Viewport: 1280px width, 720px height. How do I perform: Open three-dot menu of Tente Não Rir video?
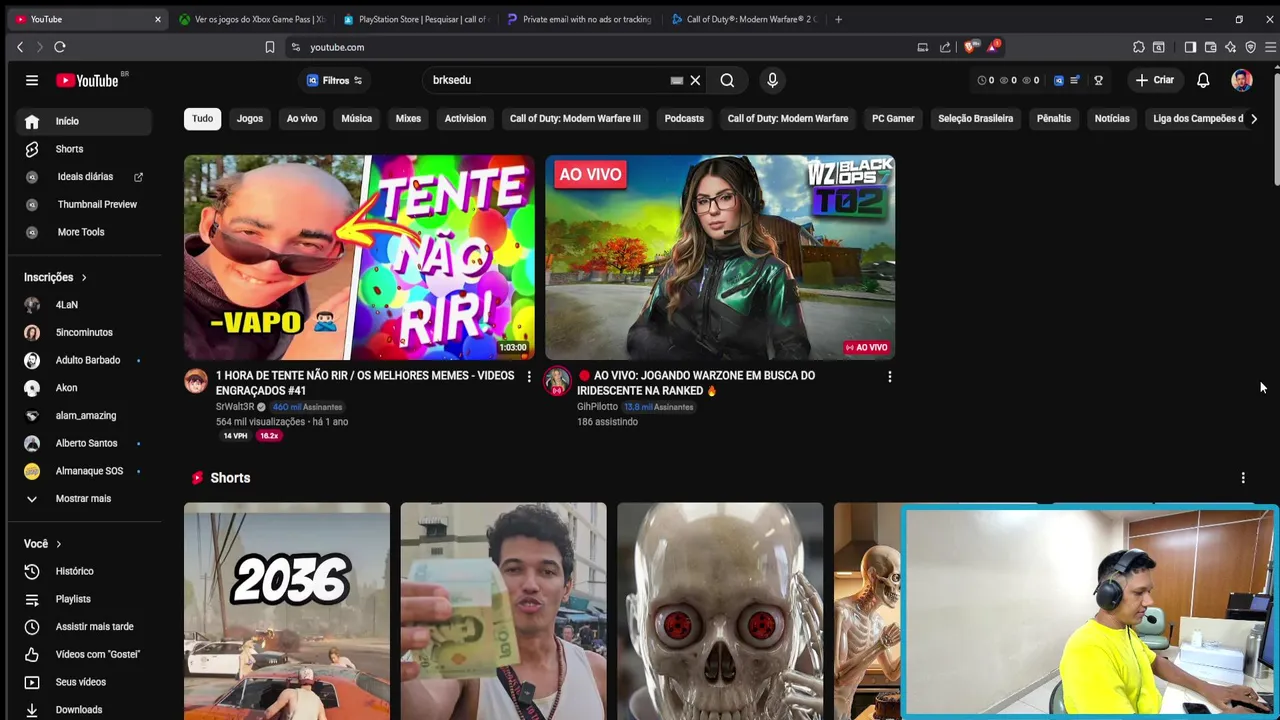pyautogui.click(x=529, y=377)
